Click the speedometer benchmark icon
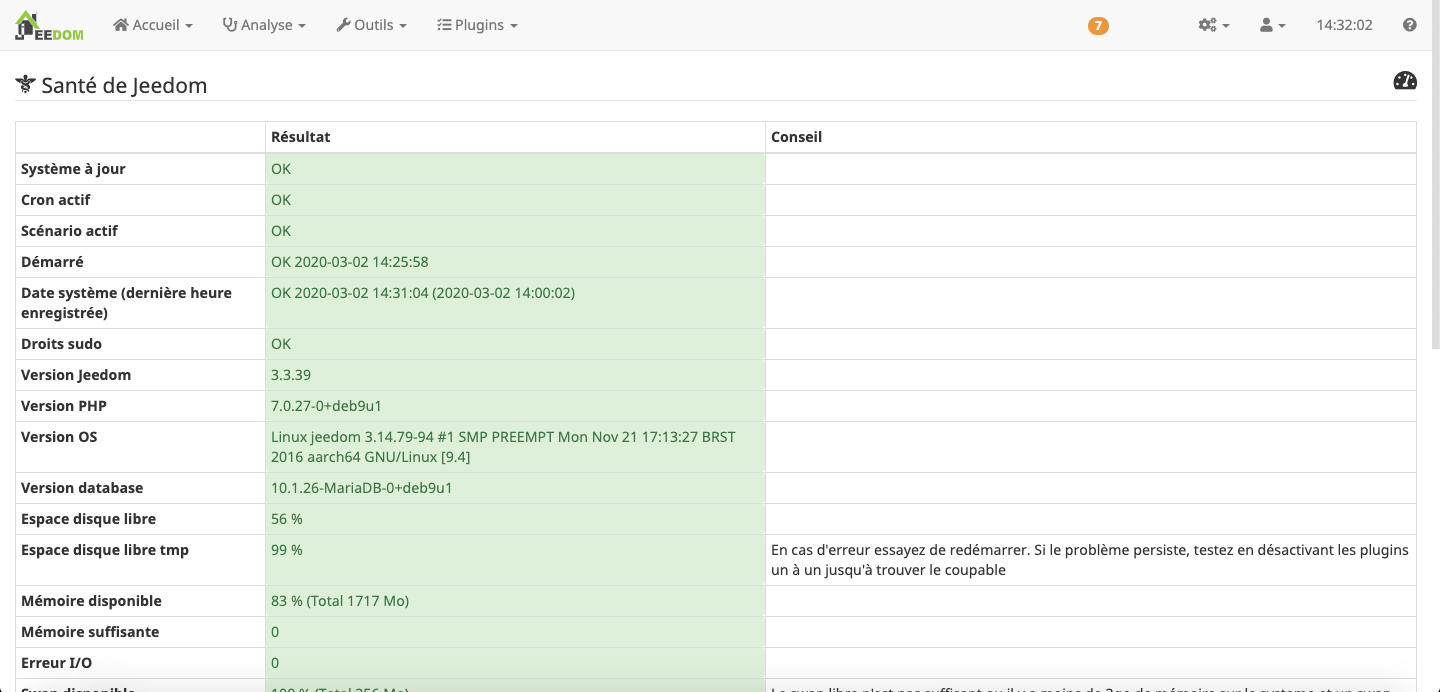Screen dimensions: 1440x692 [x=1405, y=81]
